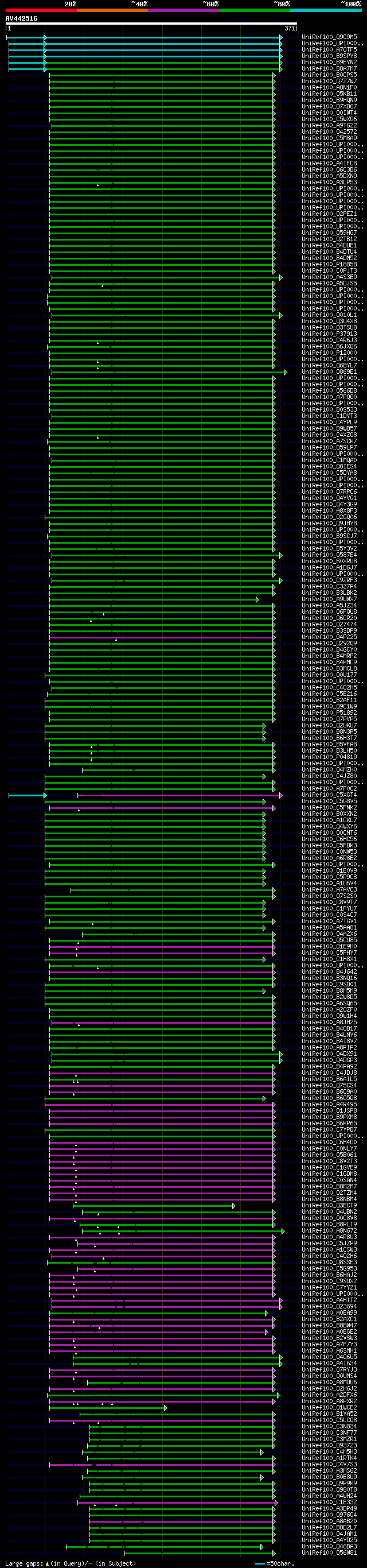
Task: Click hit UniRef100_Q7S2S0
Action: point(329,897)
